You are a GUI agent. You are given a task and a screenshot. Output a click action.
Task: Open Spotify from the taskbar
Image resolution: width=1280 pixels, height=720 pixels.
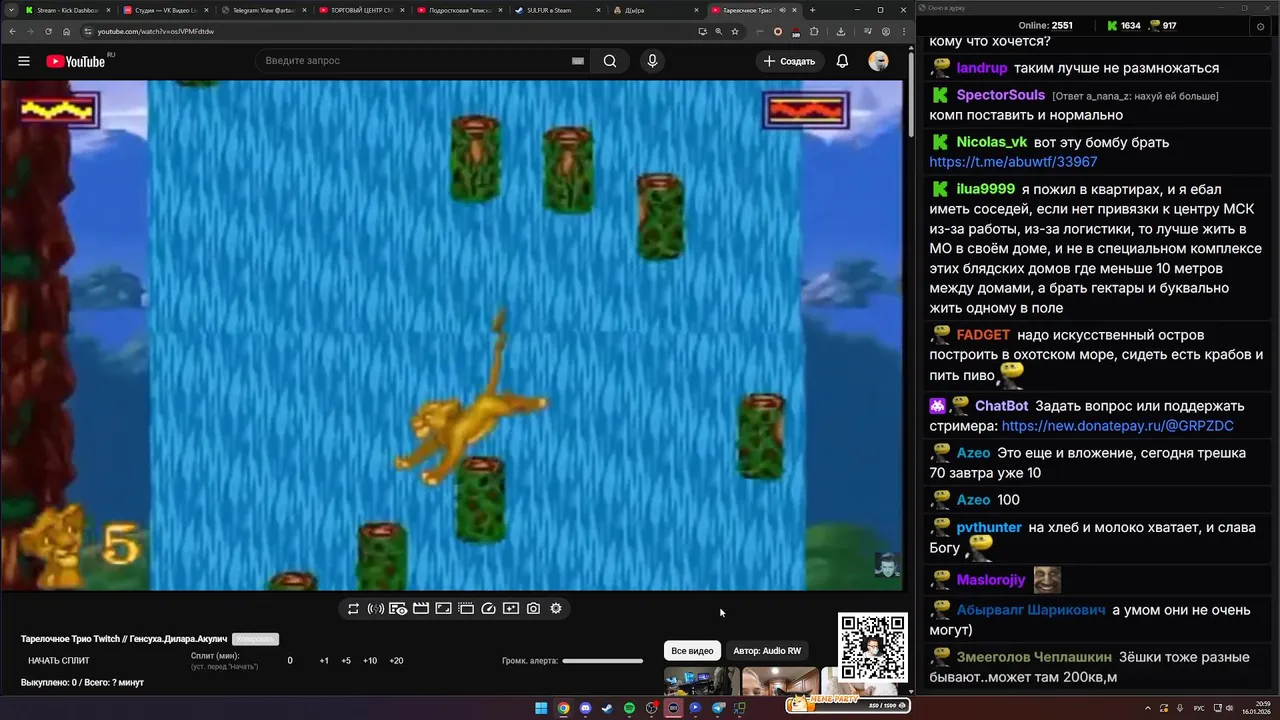tap(629, 708)
